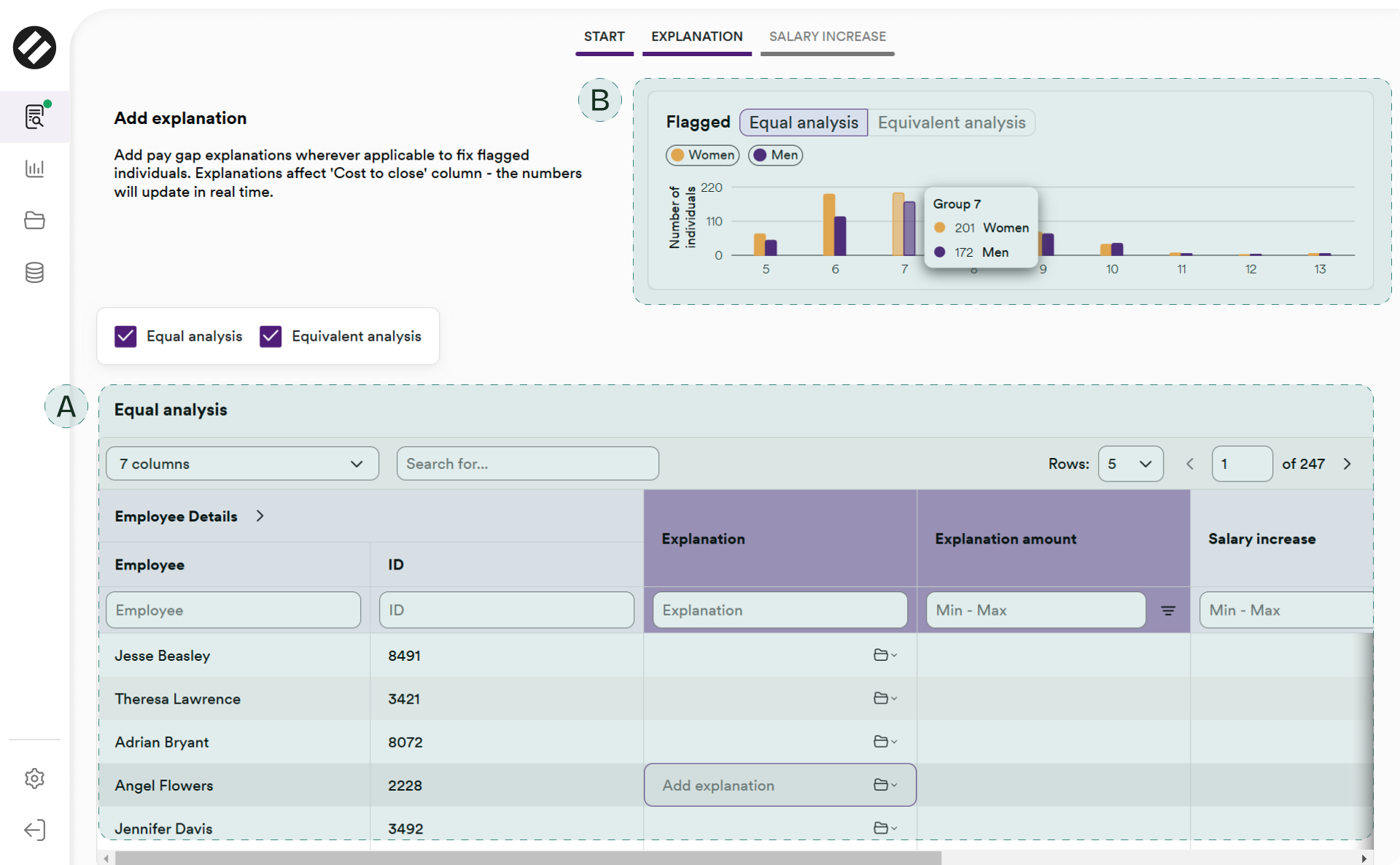
Task: Click the Explanation amount filter icon
Action: tap(1167, 610)
